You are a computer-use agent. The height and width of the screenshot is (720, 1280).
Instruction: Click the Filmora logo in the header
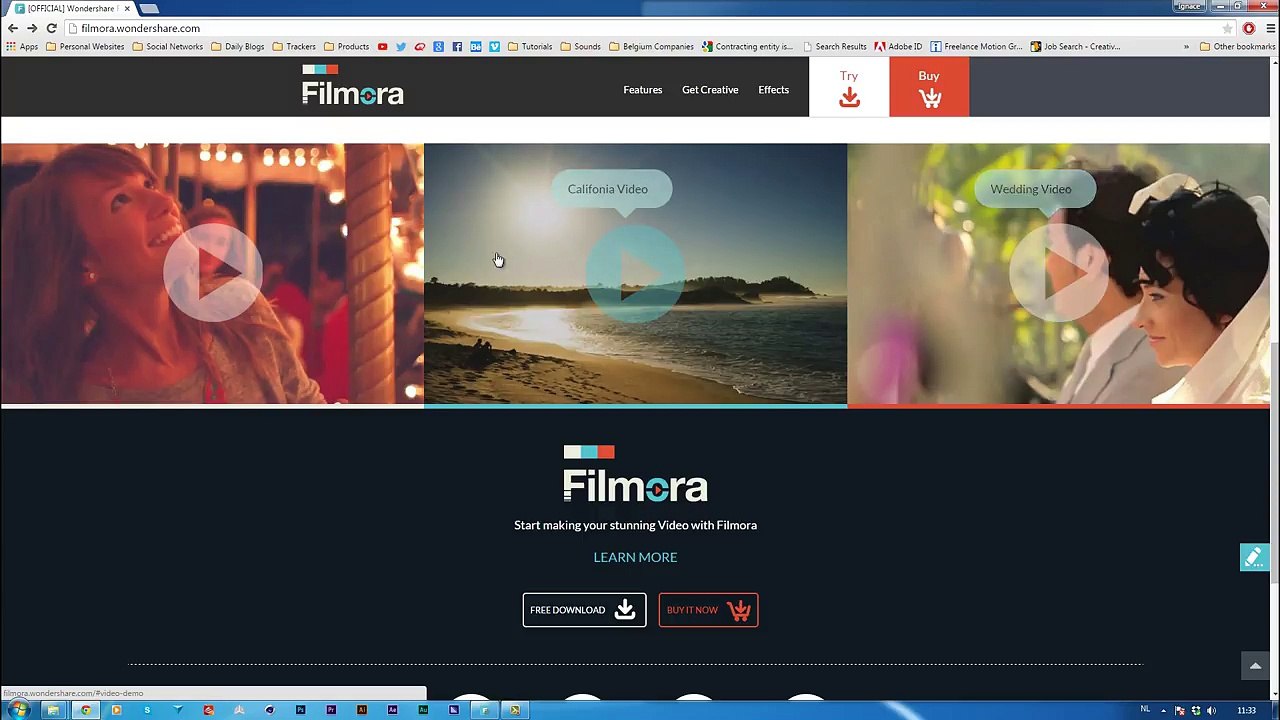pos(353,85)
